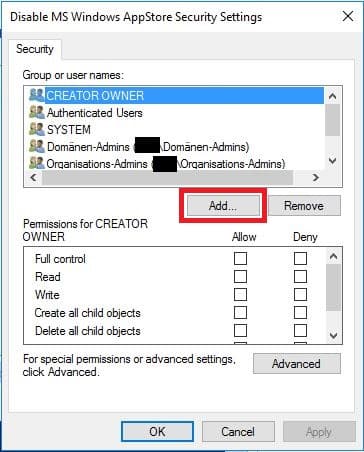Screen dimensions: 364x452
Task: Open the Advanced permission settings
Action: click(297, 364)
